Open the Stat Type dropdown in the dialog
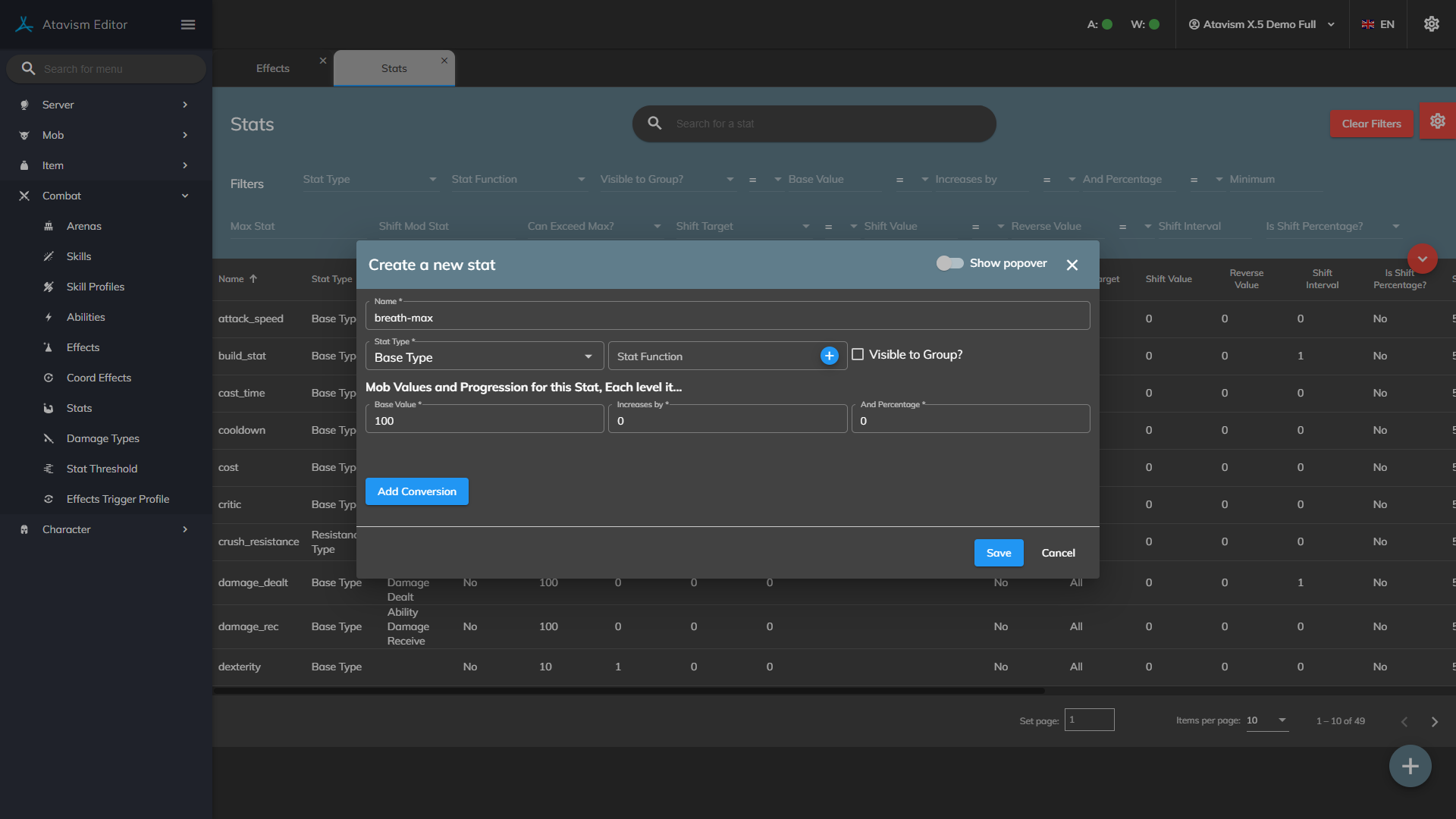The image size is (1456, 819). pos(484,356)
